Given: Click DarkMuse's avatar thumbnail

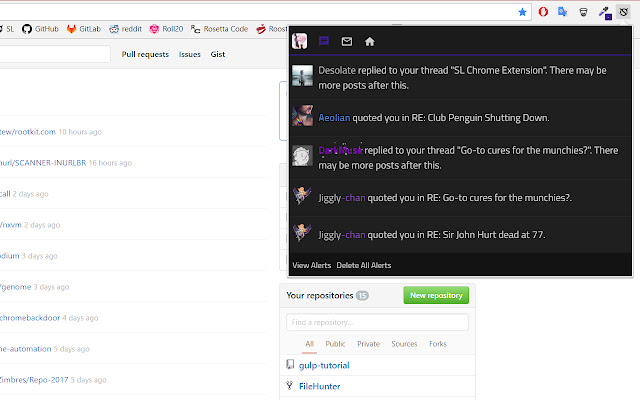Looking at the screenshot, I should (x=302, y=156).
